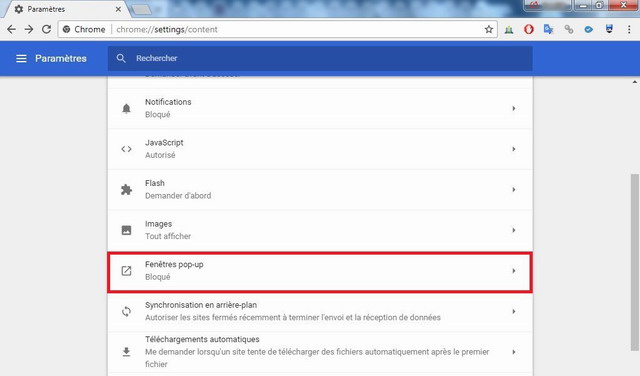
Task: Expand the Fenêtres pop-up arrow
Action: [514, 271]
